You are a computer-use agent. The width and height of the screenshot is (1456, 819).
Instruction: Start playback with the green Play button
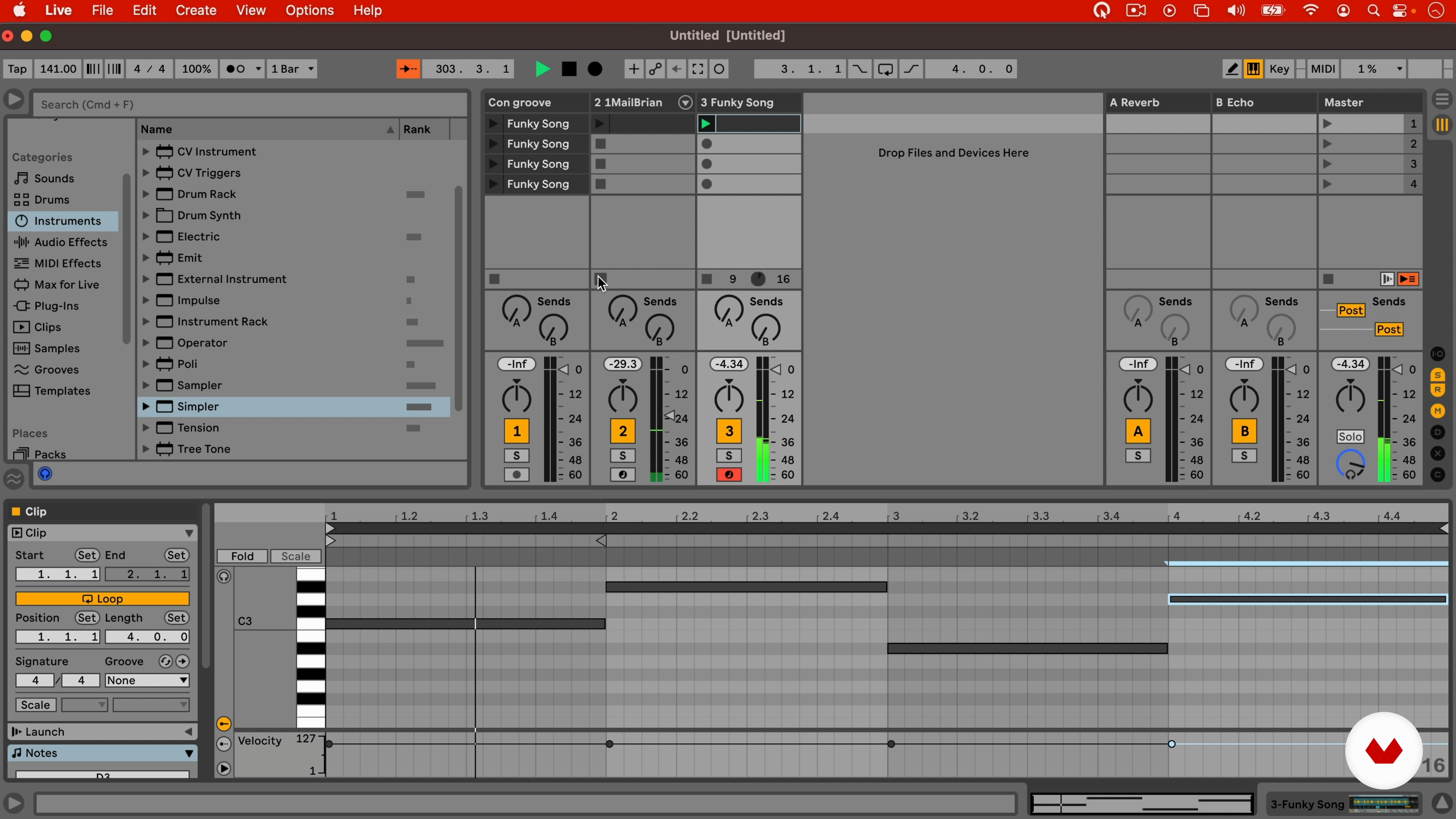tap(543, 69)
